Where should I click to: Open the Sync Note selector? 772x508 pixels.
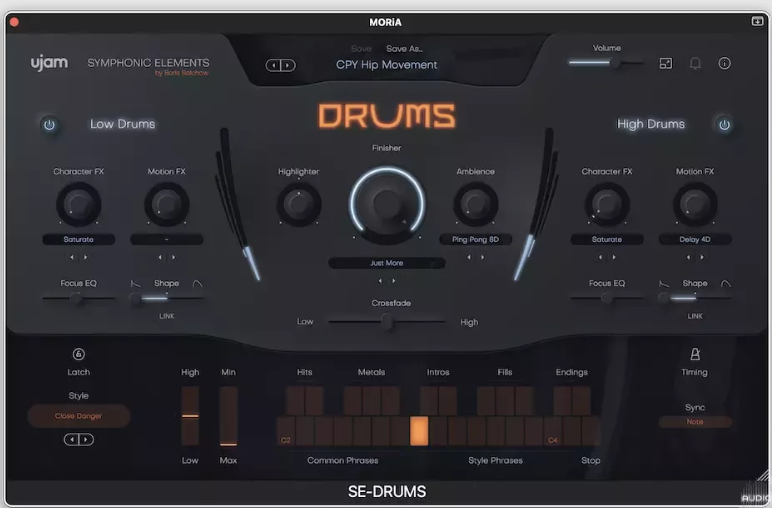click(695, 422)
